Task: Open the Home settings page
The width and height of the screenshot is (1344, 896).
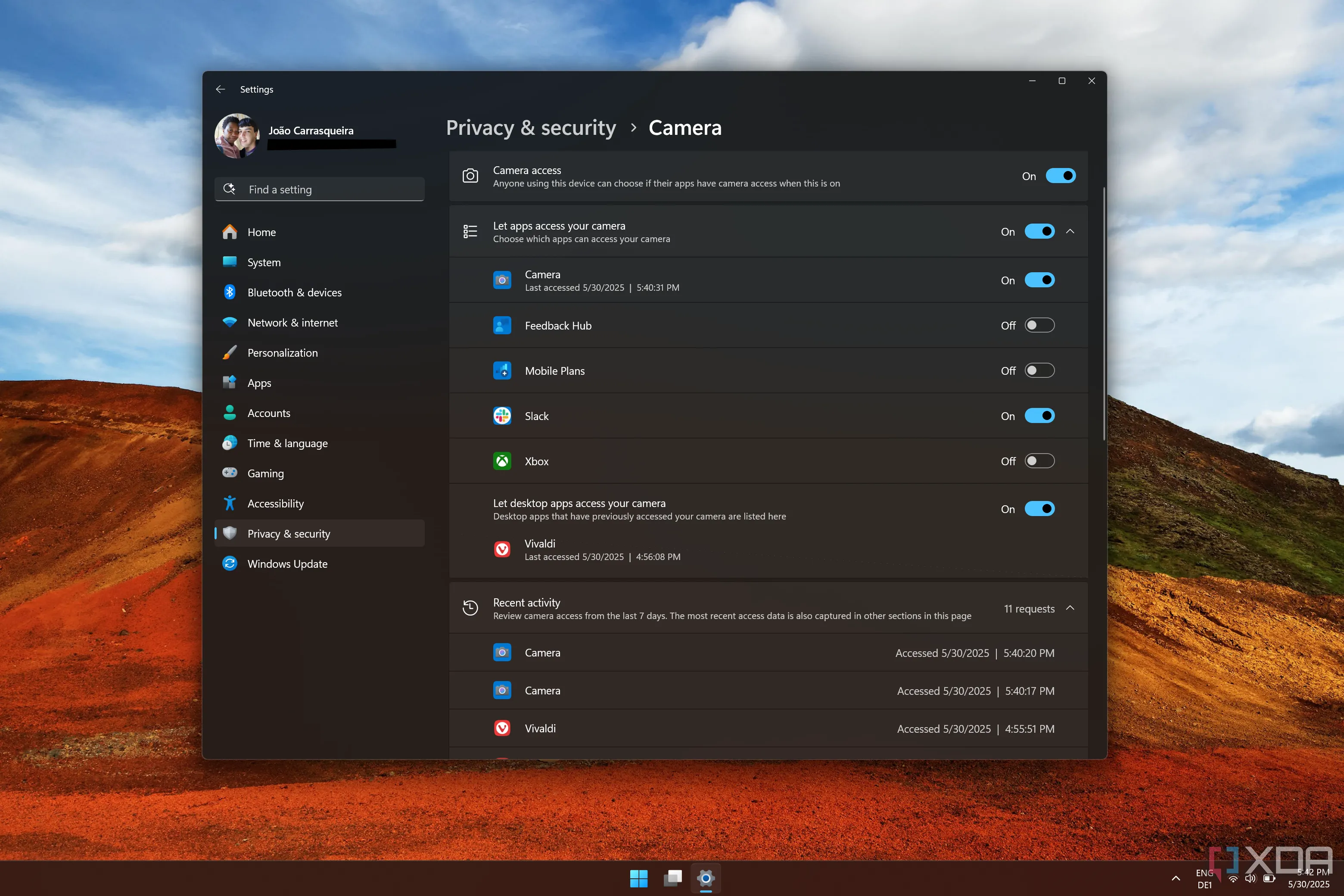Action: (x=320, y=232)
